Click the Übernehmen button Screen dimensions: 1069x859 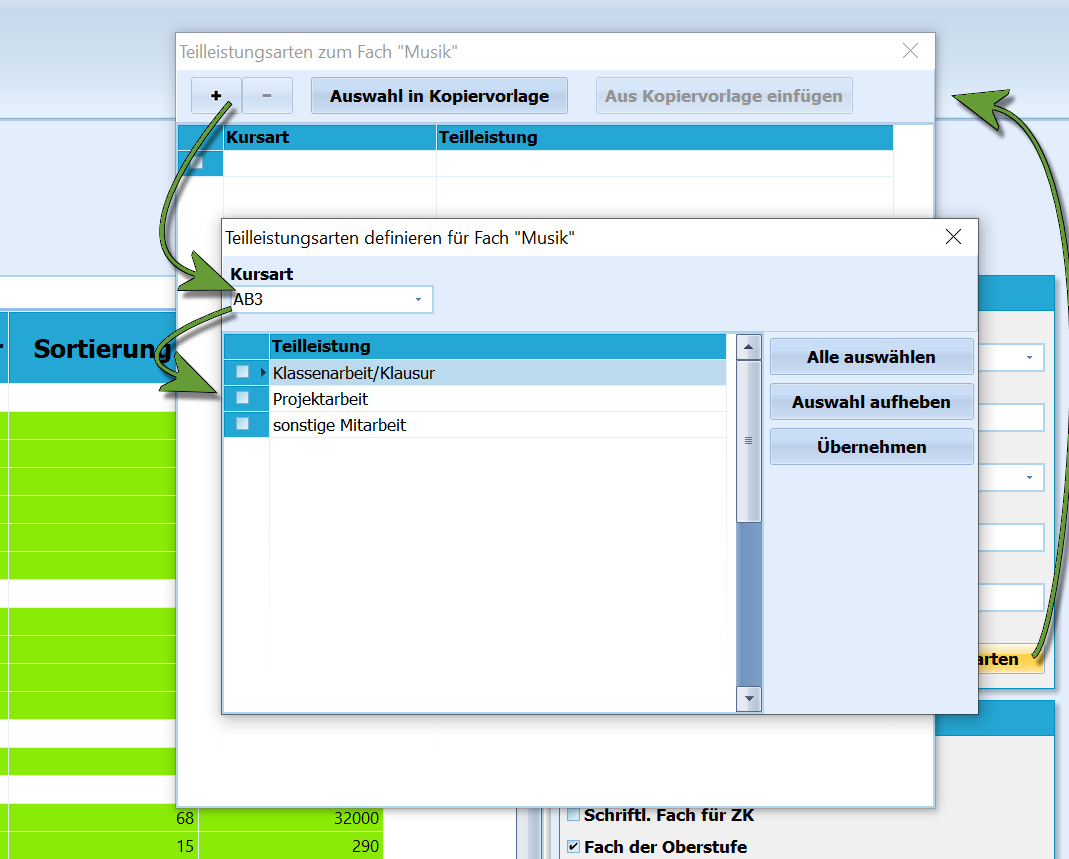(x=871, y=447)
